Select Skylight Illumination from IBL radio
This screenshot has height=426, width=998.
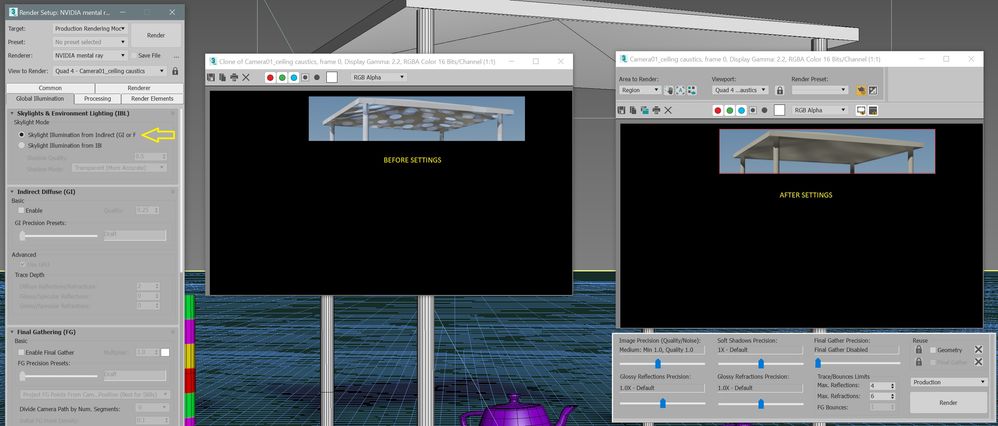[x=22, y=146]
